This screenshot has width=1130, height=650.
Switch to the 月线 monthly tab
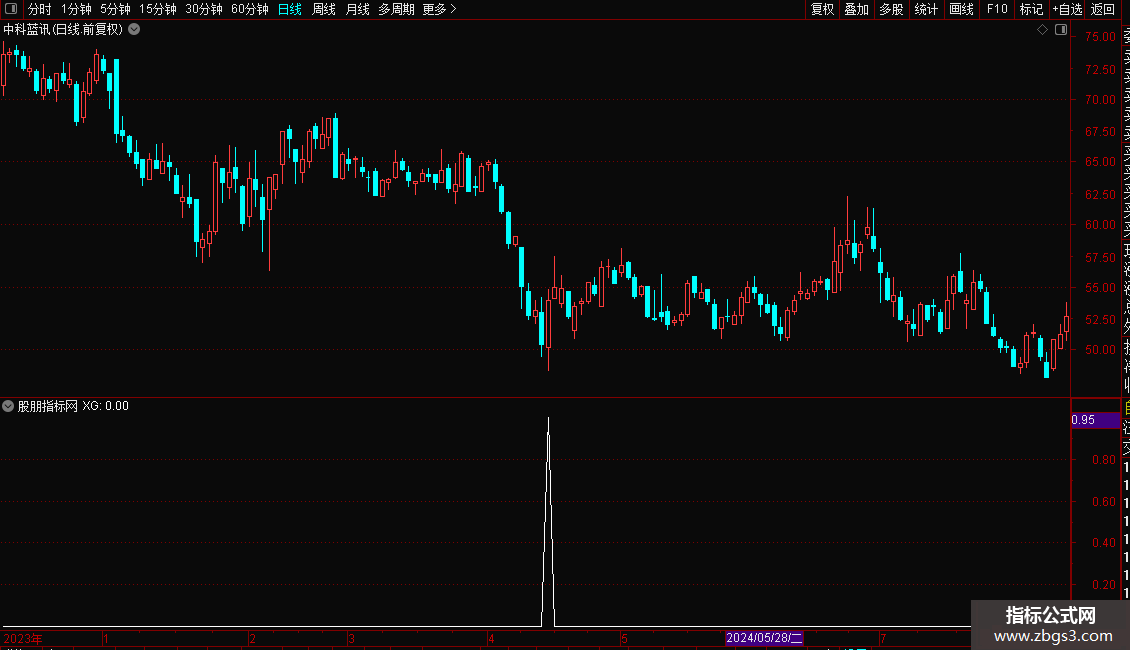point(357,9)
